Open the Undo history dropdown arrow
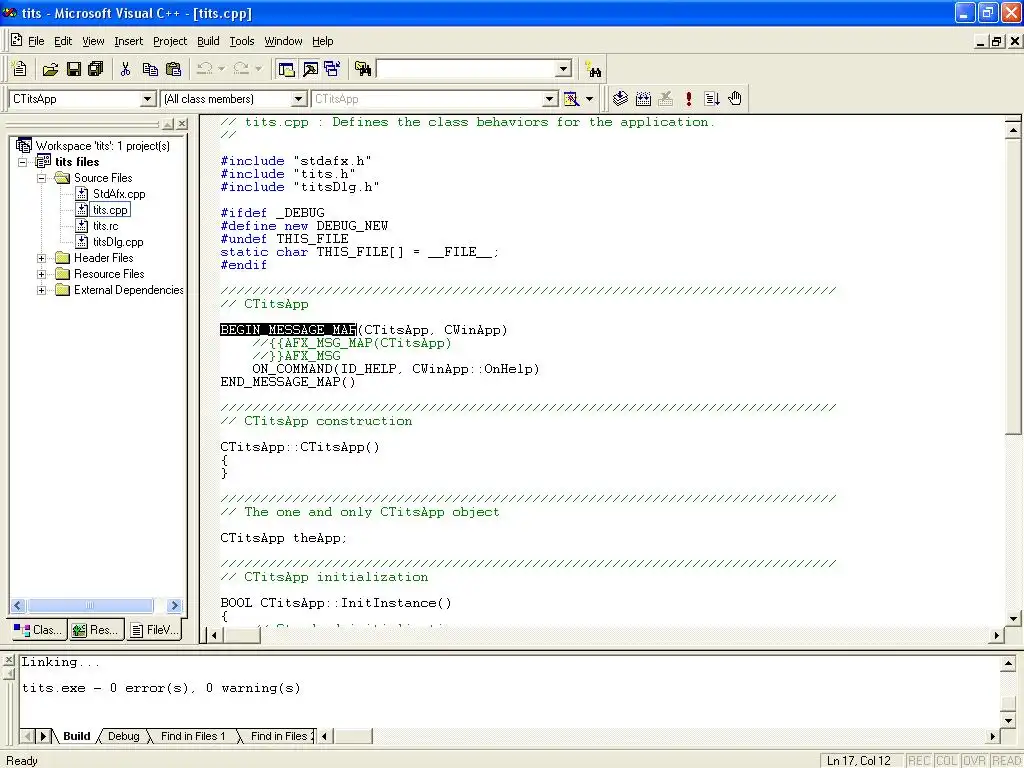This screenshot has width=1024, height=768. click(x=221, y=69)
